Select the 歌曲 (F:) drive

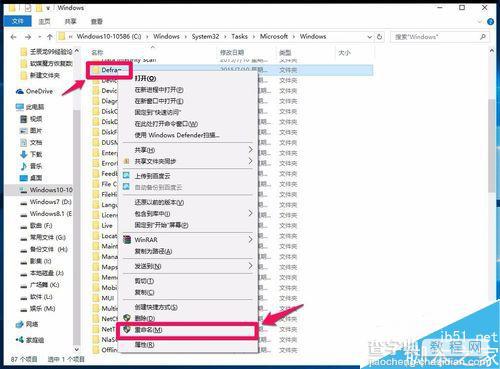tap(37, 225)
